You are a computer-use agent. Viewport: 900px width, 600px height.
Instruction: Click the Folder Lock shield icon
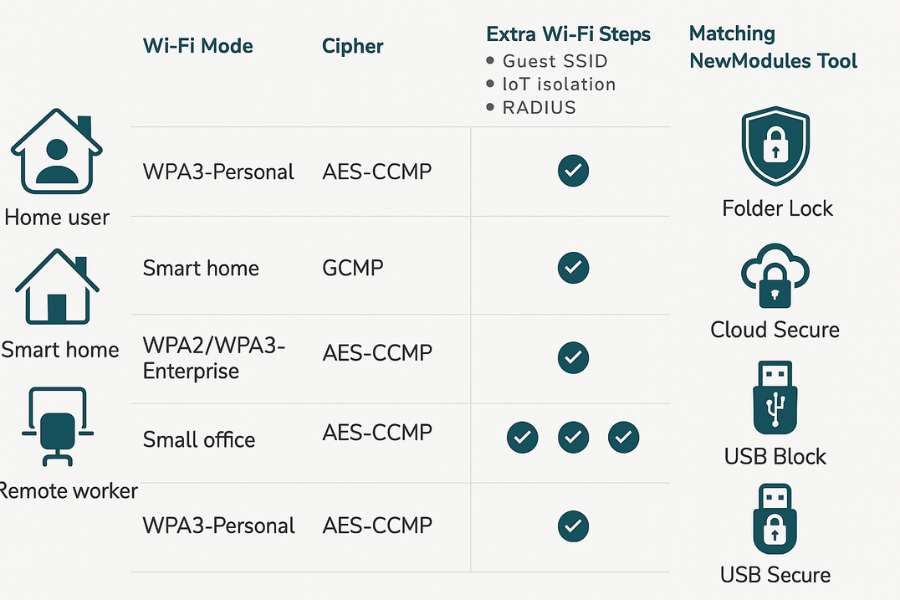click(775, 148)
